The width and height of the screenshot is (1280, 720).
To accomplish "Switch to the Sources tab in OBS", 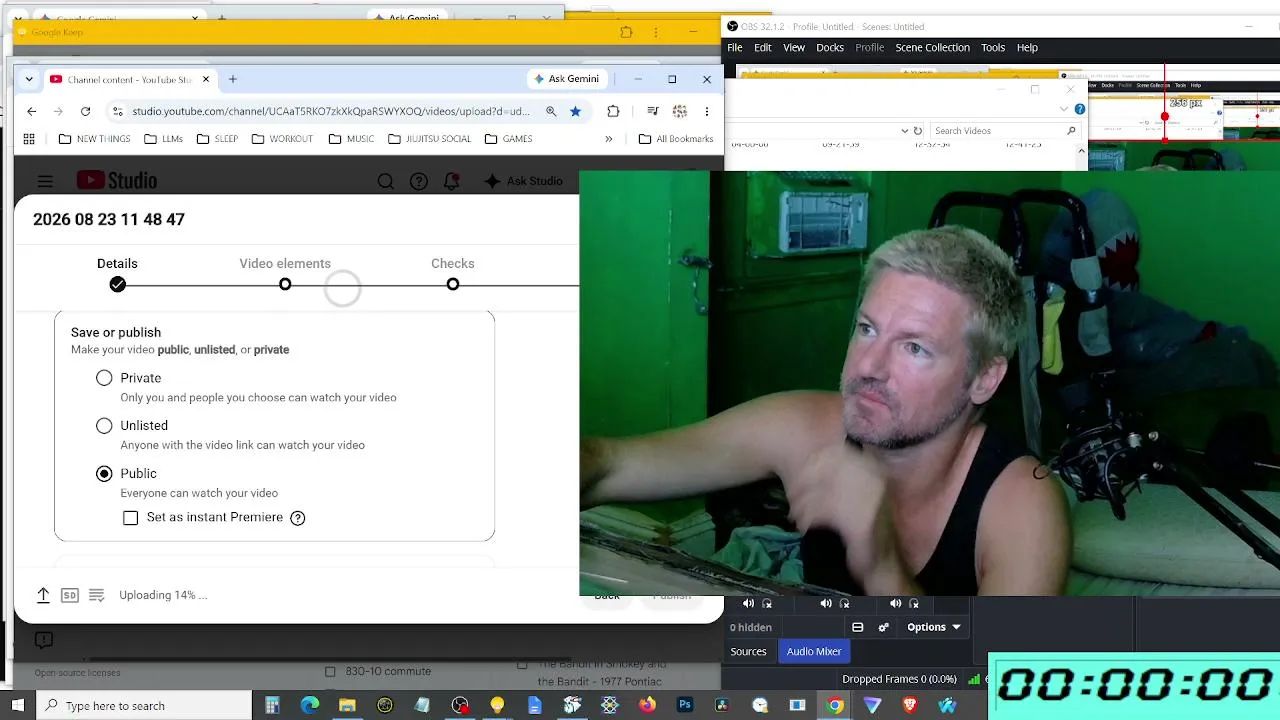I will [748, 652].
